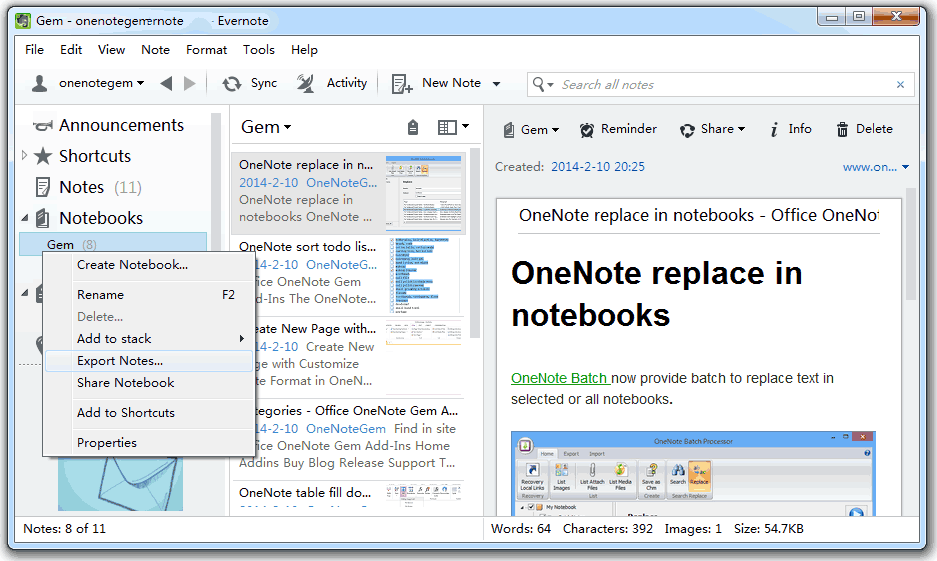
Task: Click the note list vertical scrollbar
Action: click(x=476, y=243)
